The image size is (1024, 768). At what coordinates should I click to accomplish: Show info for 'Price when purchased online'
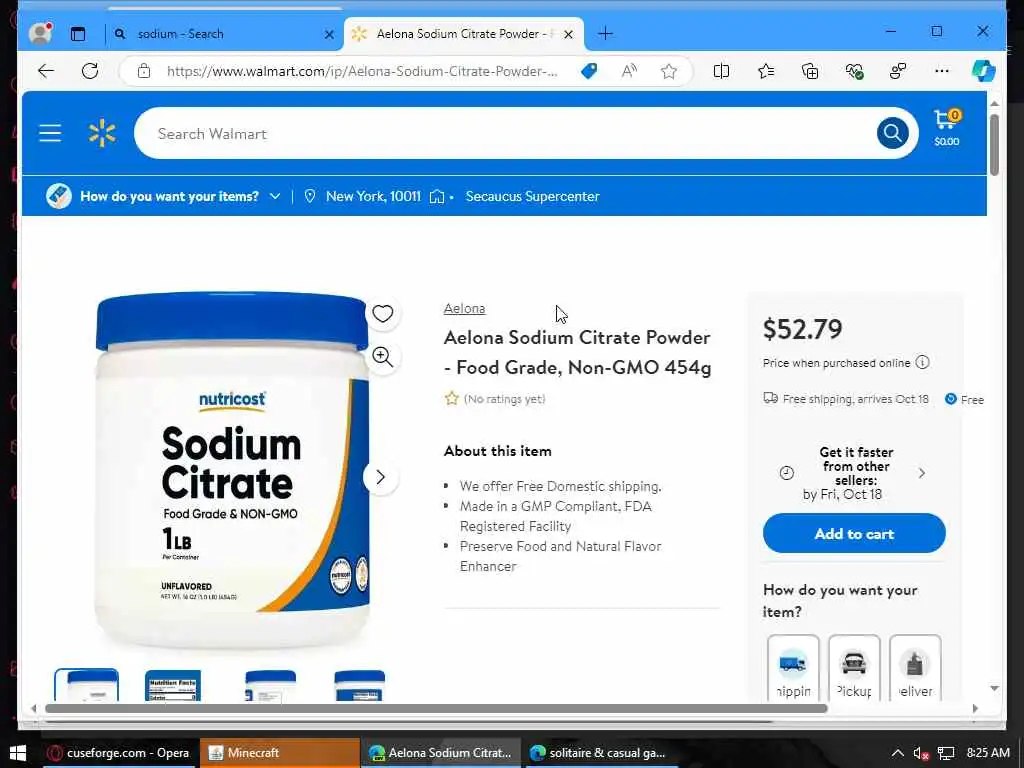922,362
